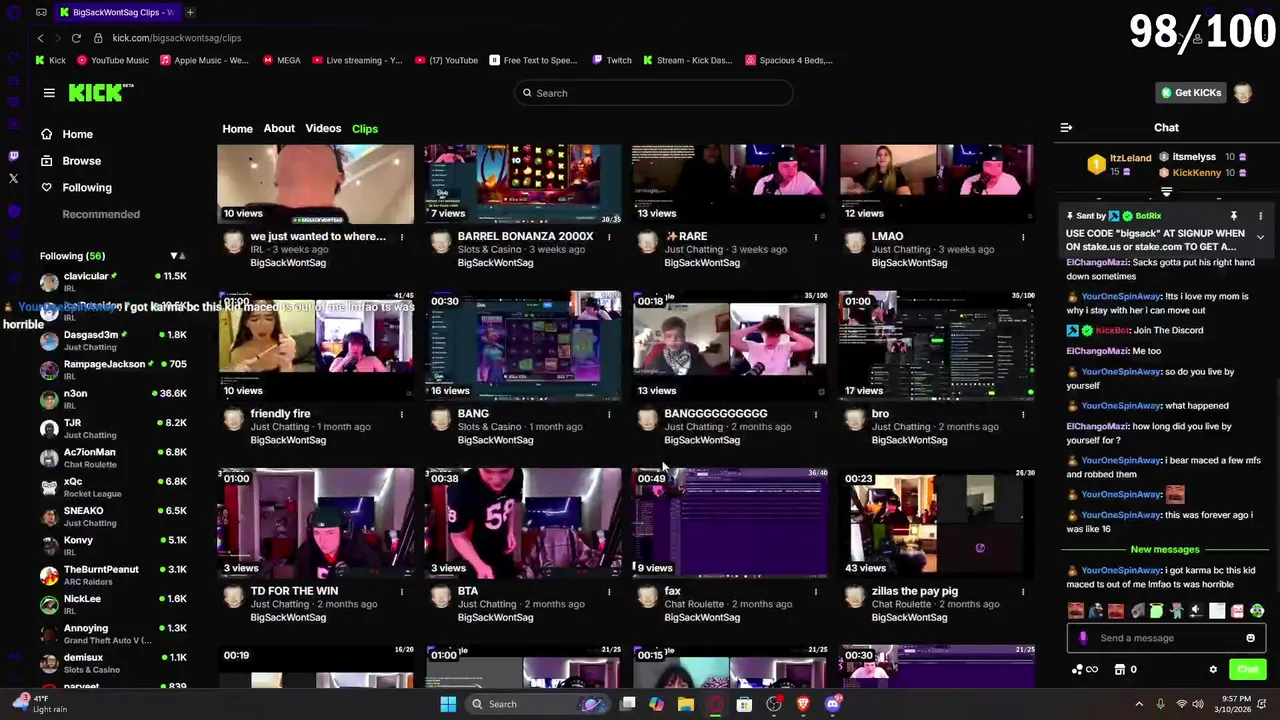
Task: Open the RampageJackson channel in Following
Action: coord(112,370)
